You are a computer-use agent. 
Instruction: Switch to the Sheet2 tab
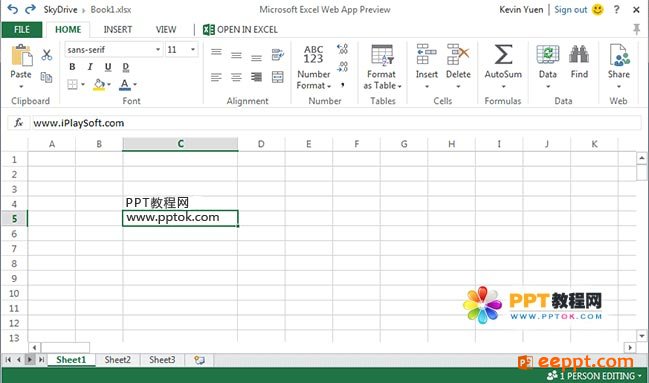[x=118, y=360]
